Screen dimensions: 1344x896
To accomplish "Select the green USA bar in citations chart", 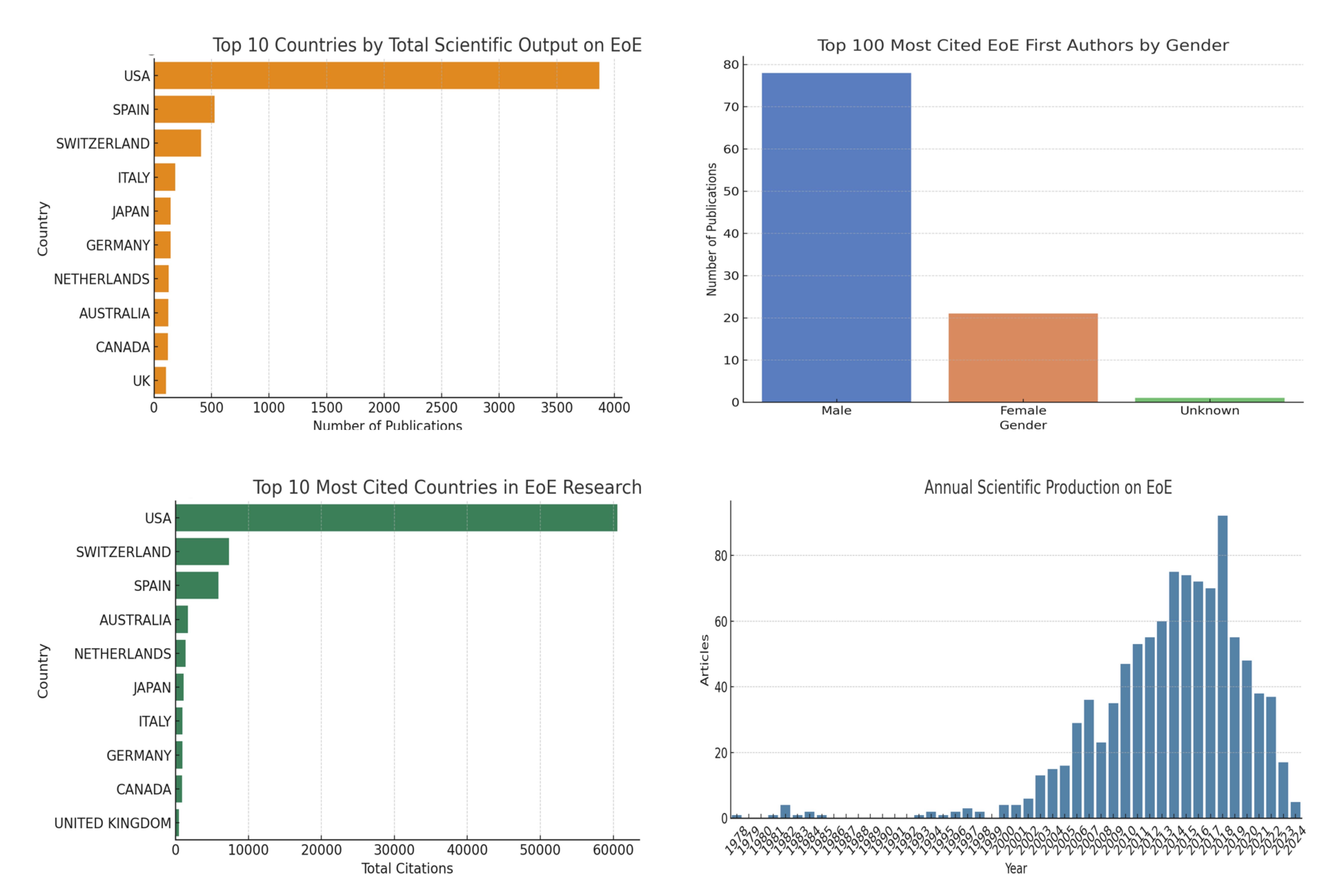I will [x=396, y=518].
